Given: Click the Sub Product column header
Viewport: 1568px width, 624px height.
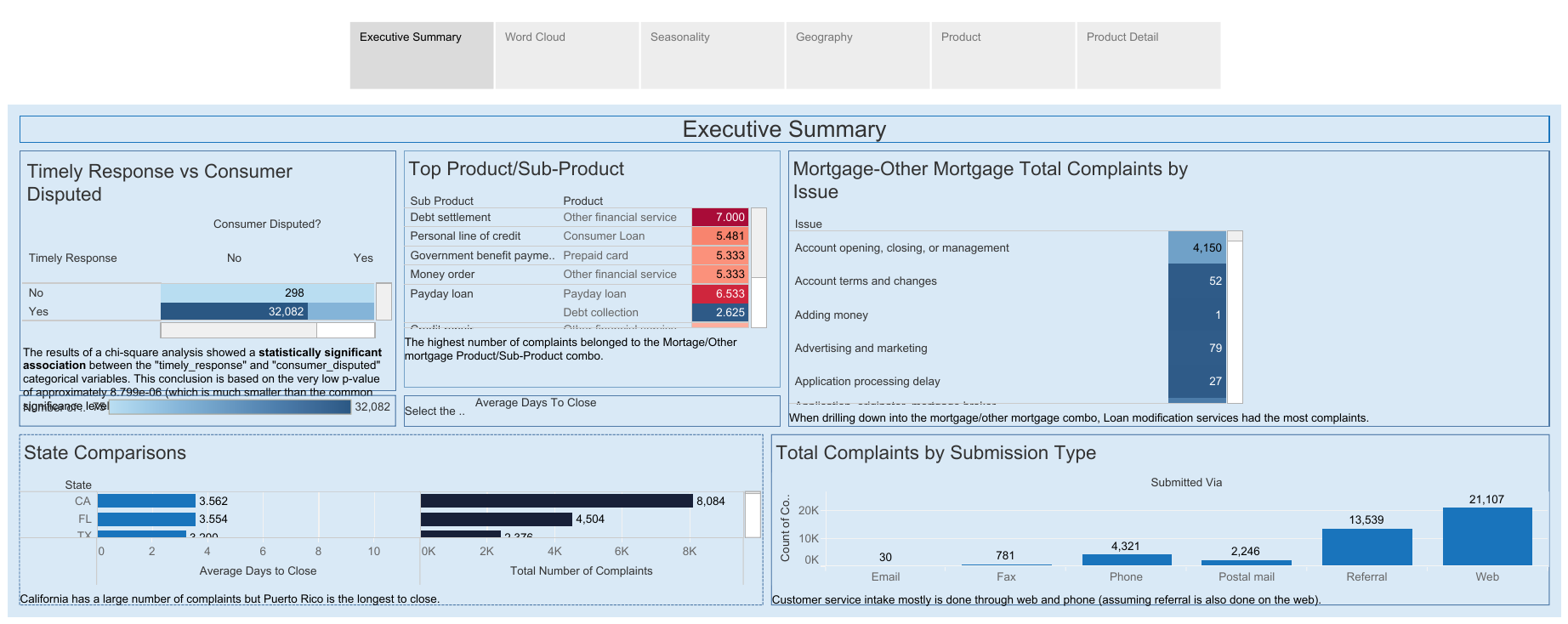Looking at the screenshot, I should (441, 201).
